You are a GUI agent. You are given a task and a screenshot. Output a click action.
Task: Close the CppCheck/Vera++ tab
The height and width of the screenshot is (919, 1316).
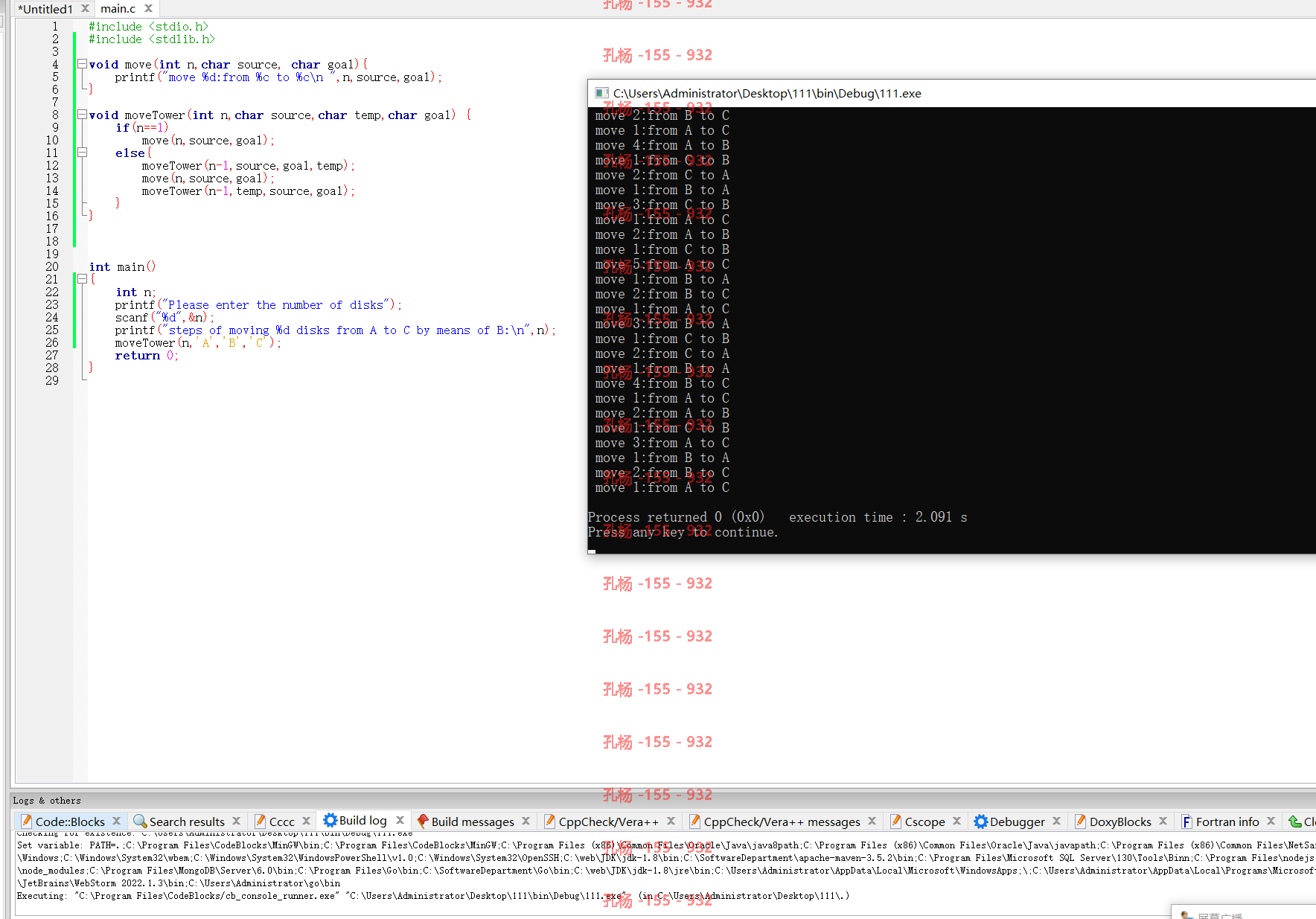[671, 821]
